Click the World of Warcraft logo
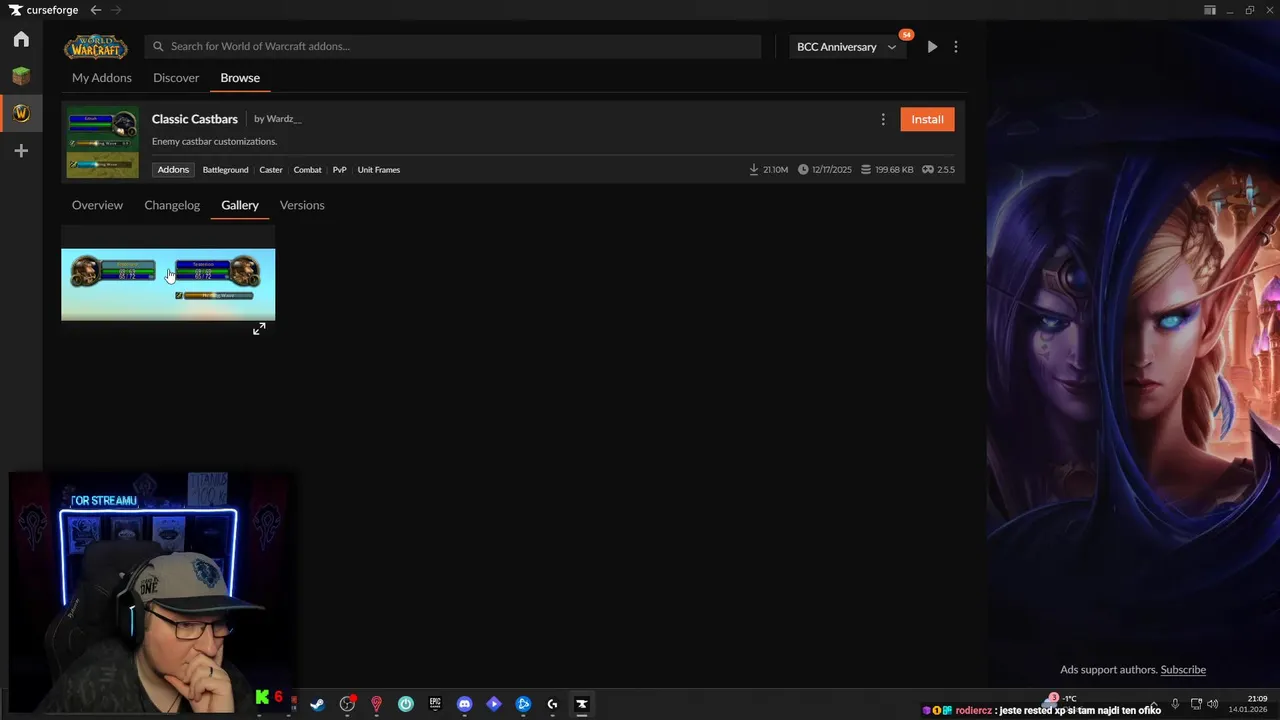The image size is (1280, 720). tap(96, 46)
